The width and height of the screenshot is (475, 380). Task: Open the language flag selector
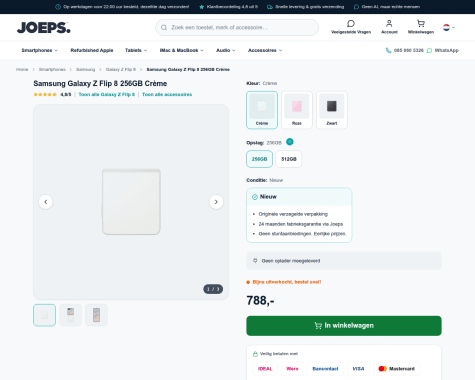click(449, 27)
